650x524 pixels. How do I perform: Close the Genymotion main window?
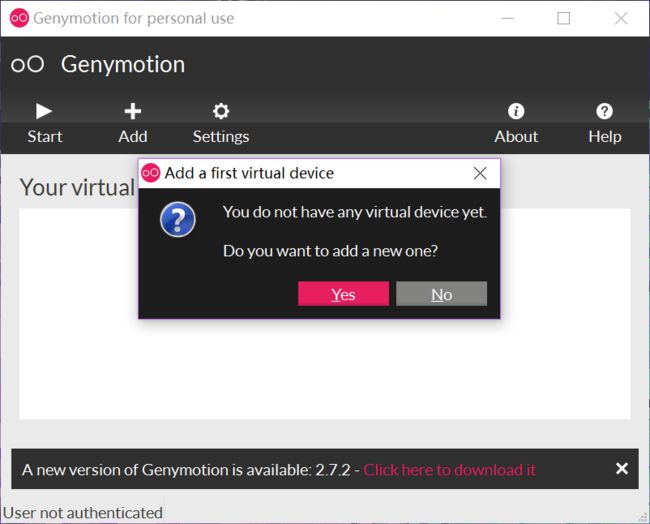tap(621, 18)
